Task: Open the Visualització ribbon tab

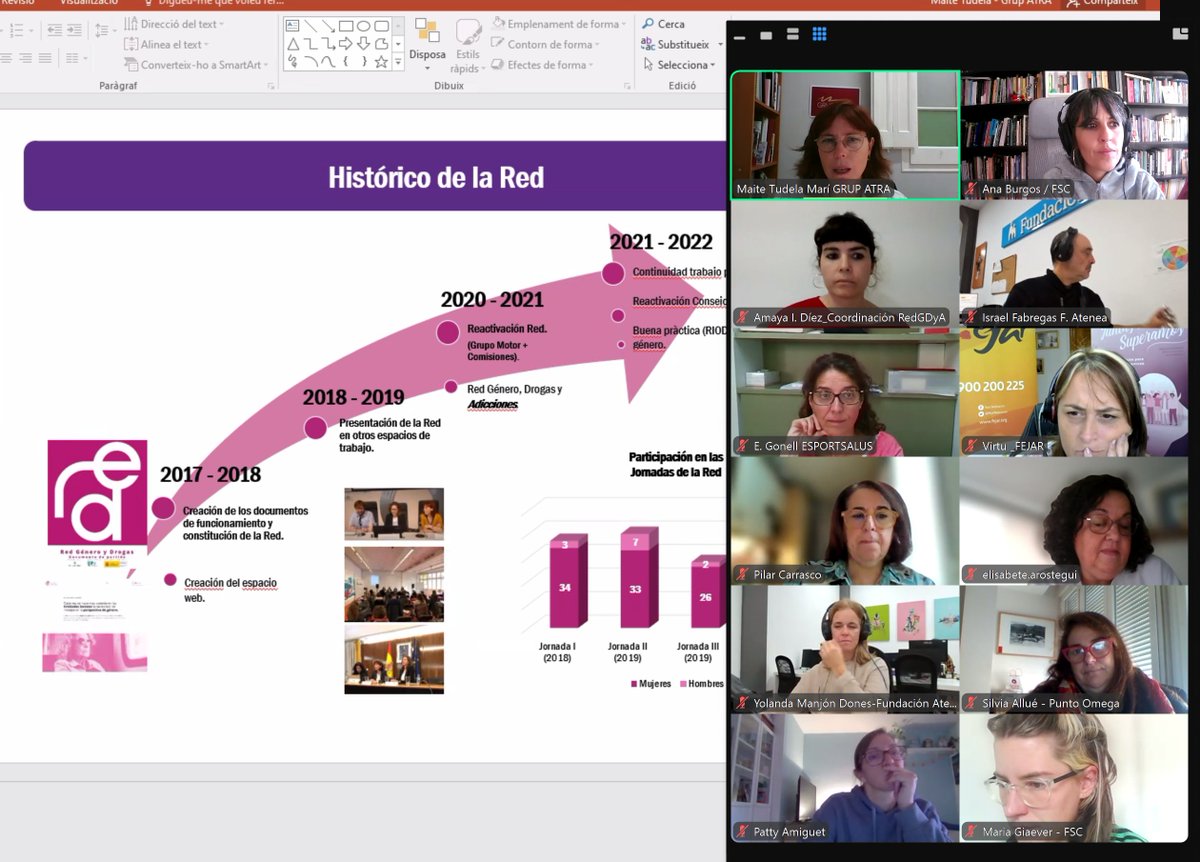Action: [x=88, y=3]
